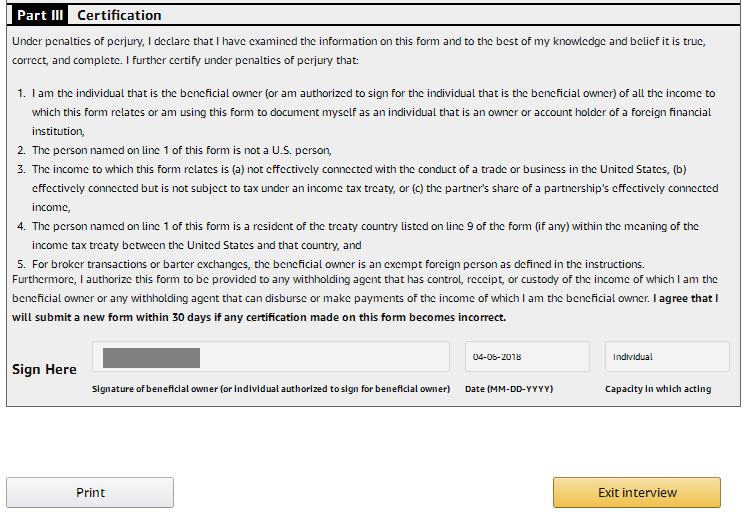Viewport: 749px width, 519px height.
Task: Click the Date (MM-DD-YYYY) caption
Action: click(x=509, y=388)
